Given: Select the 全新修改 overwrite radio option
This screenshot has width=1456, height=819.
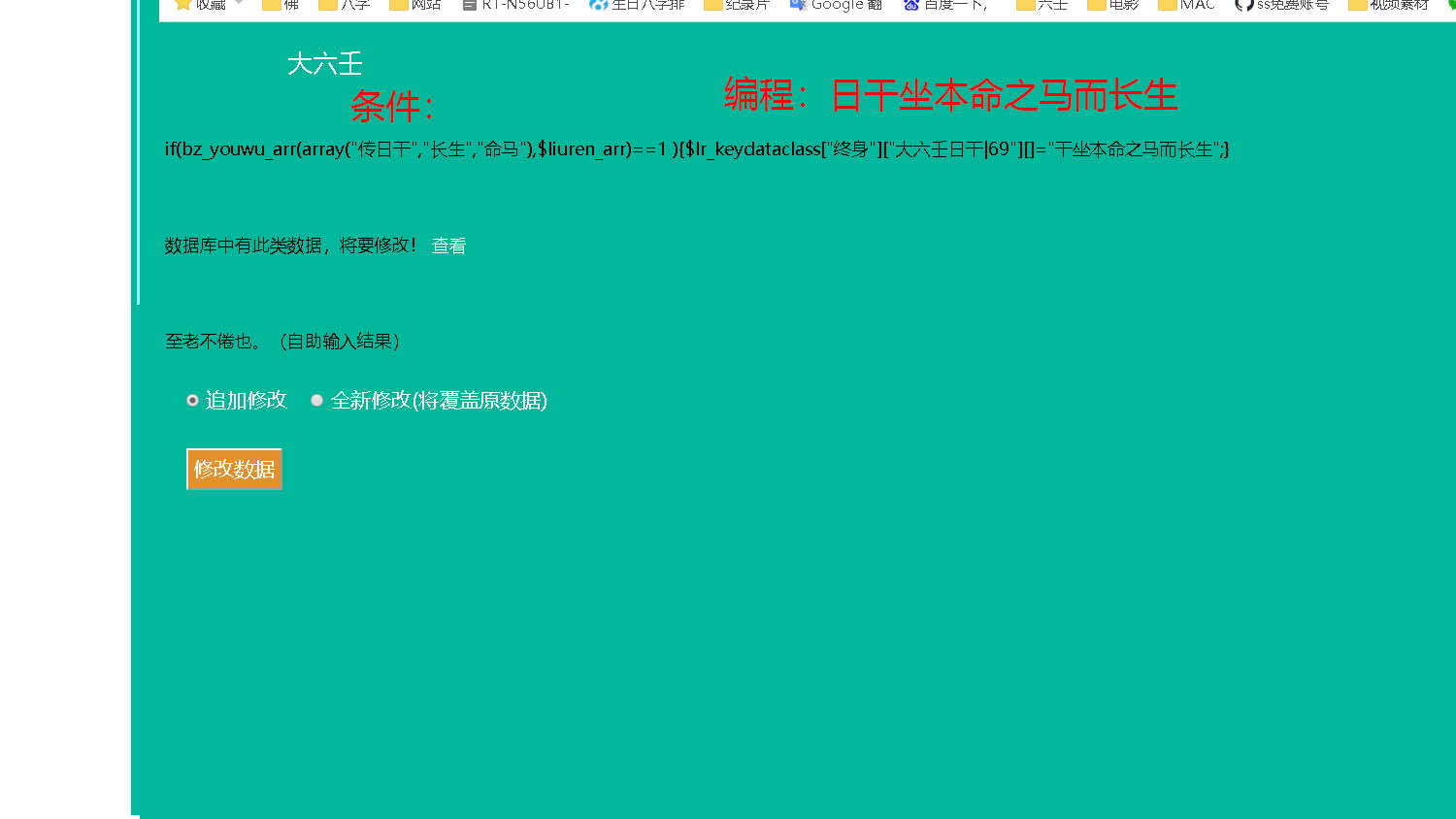Looking at the screenshot, I should coord(317,401).
